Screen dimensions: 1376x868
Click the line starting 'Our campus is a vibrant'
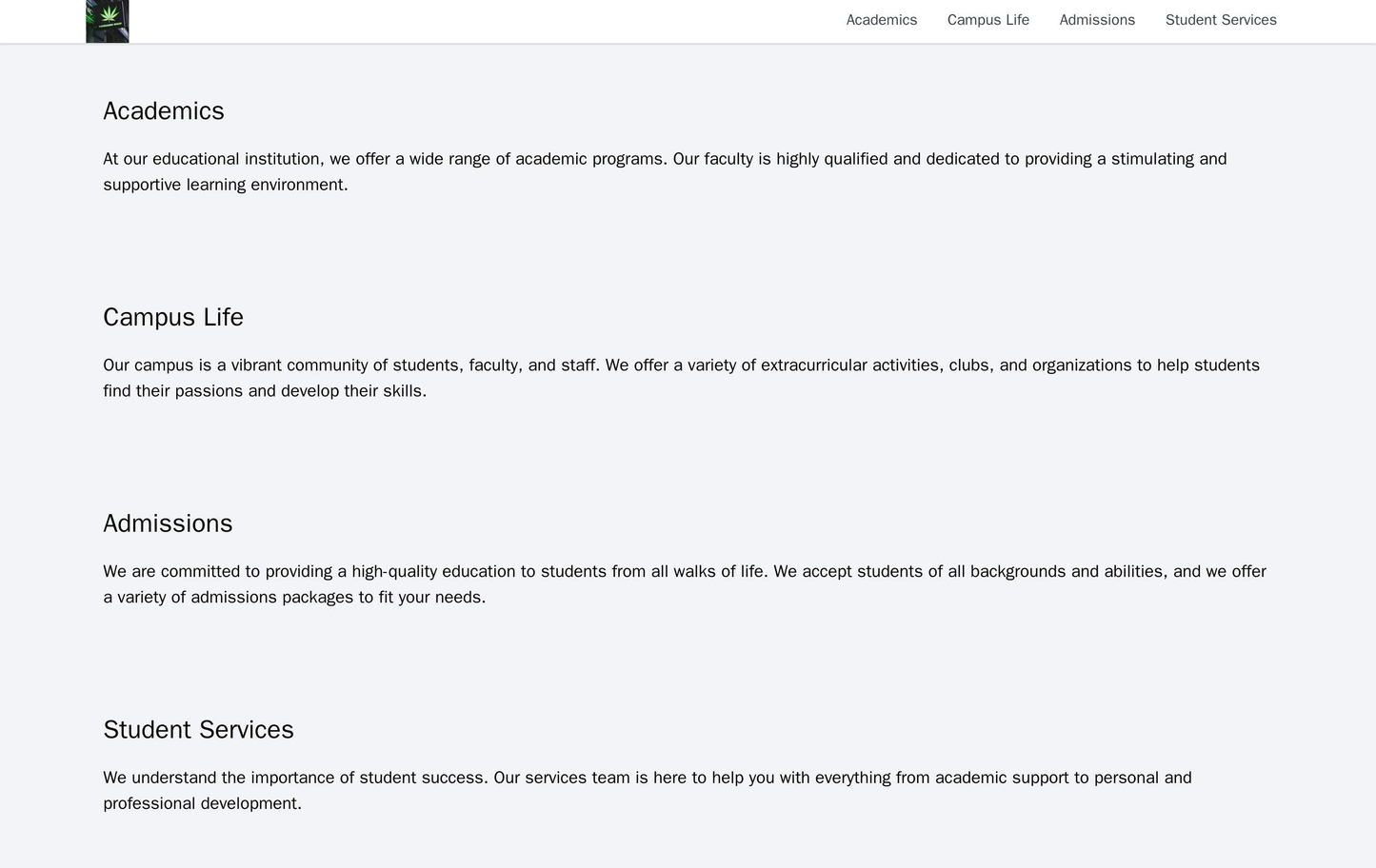coord(681,365)
